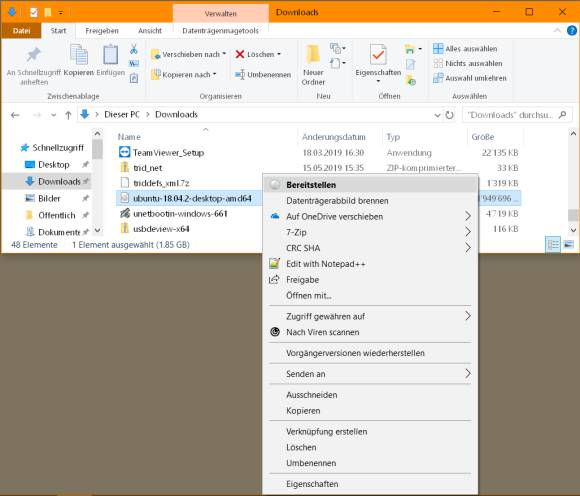Click Umbenennen in the Organisieren group
The image size is (580, 496).
[263, 75]
